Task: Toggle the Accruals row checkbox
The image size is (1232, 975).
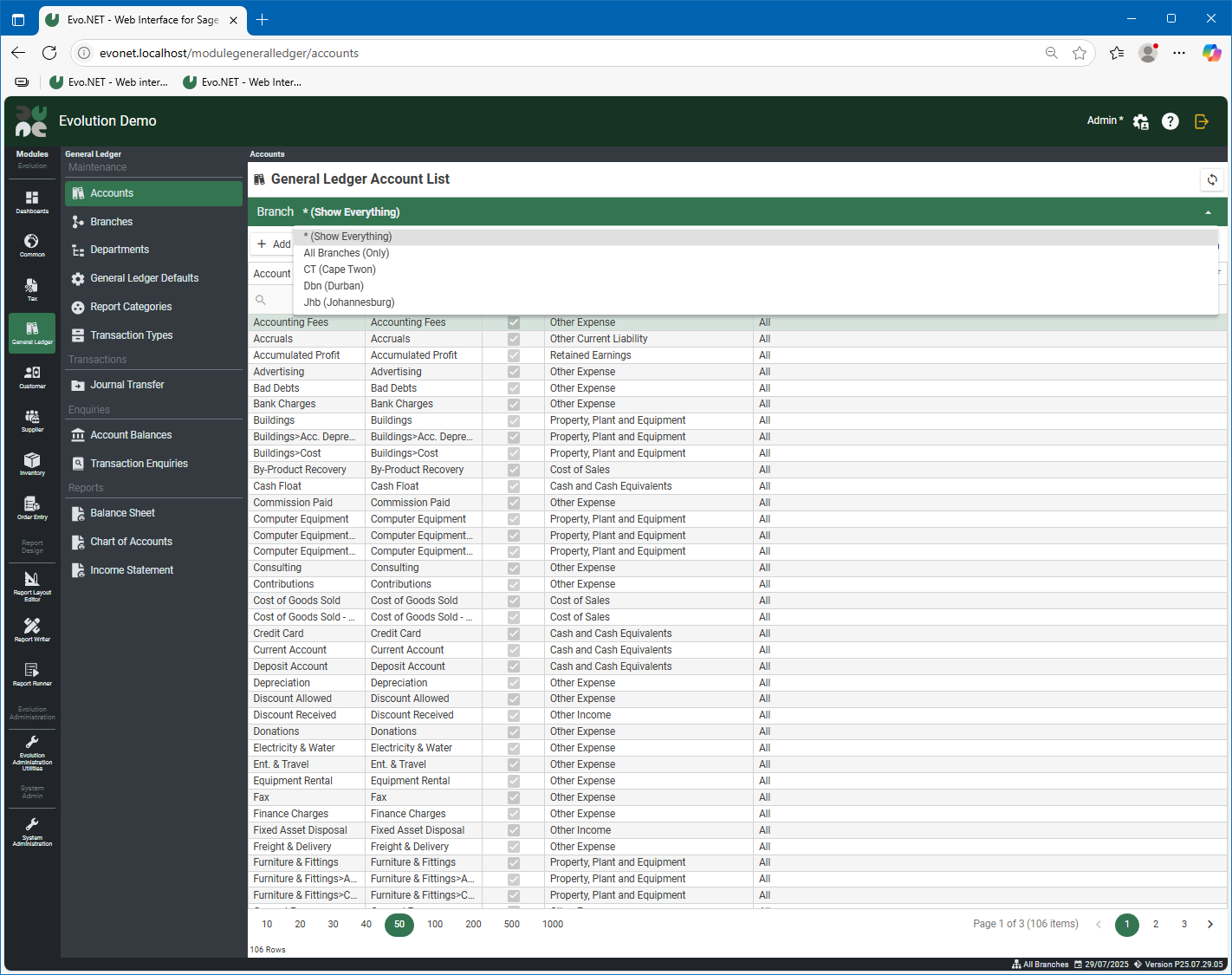Action: pos(514,339)
